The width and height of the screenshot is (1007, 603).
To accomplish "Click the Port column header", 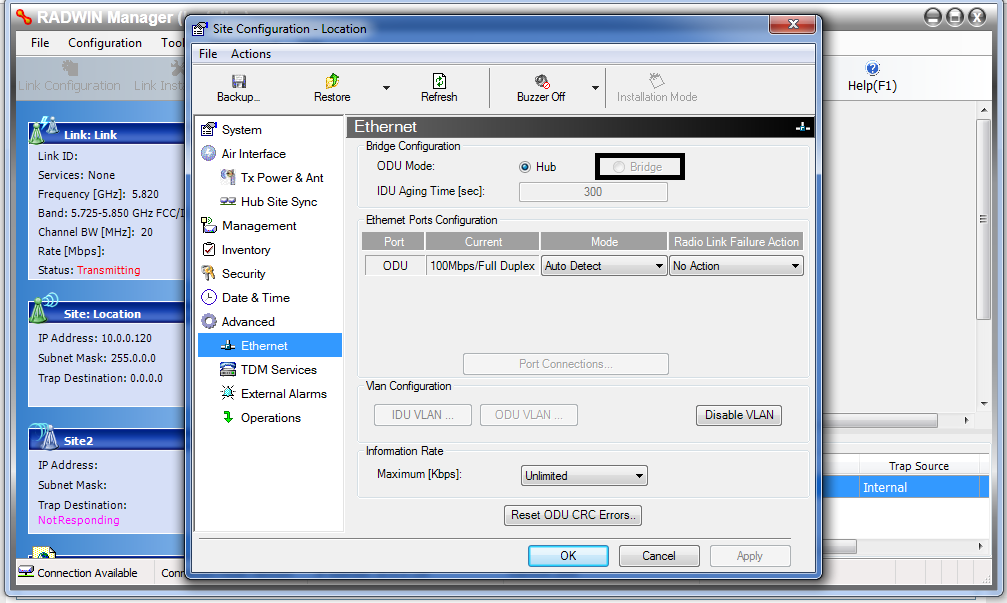I will (x=394, y=241).
